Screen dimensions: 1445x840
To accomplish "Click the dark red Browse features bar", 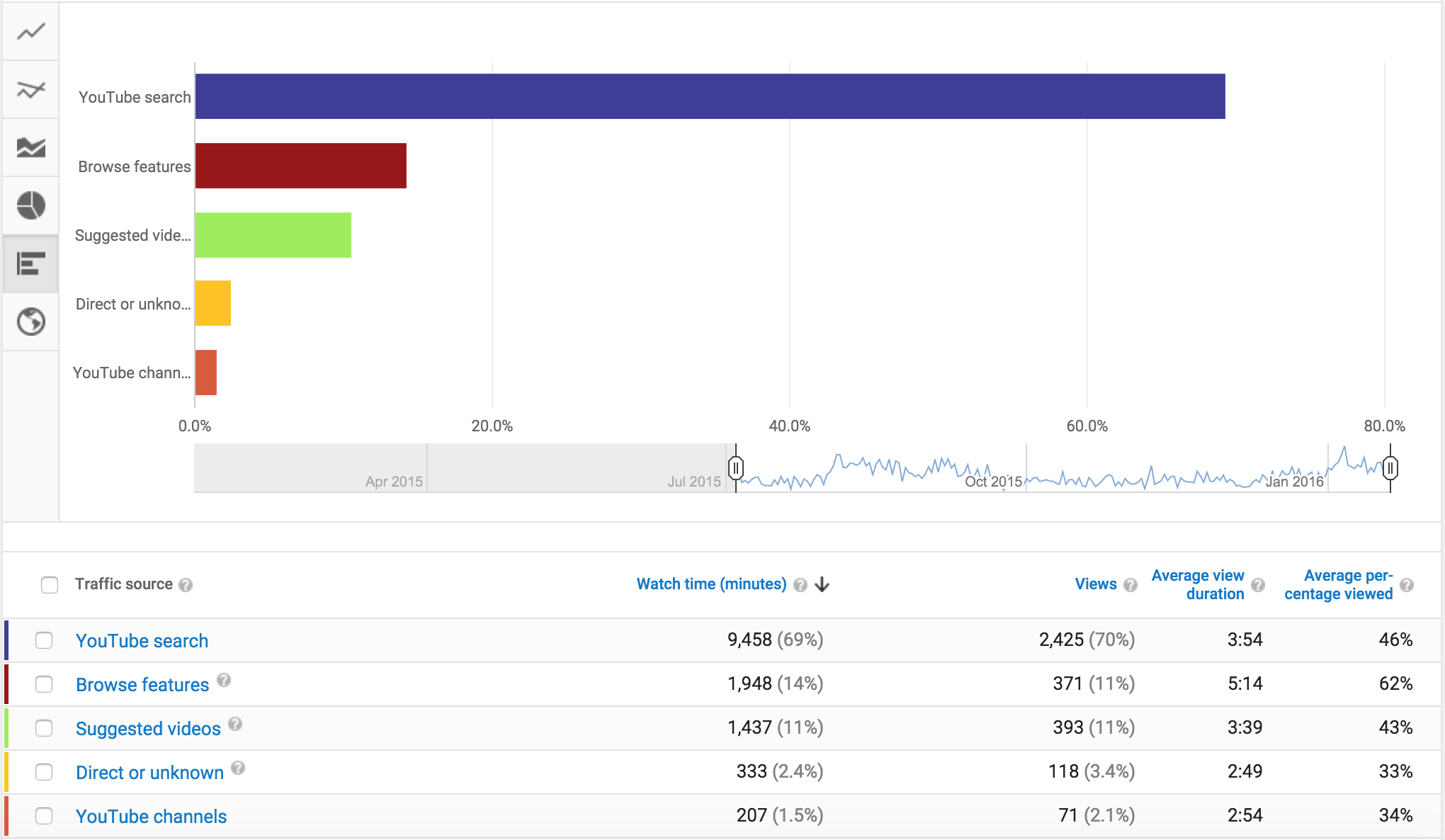I will click(x=301, y=166).
